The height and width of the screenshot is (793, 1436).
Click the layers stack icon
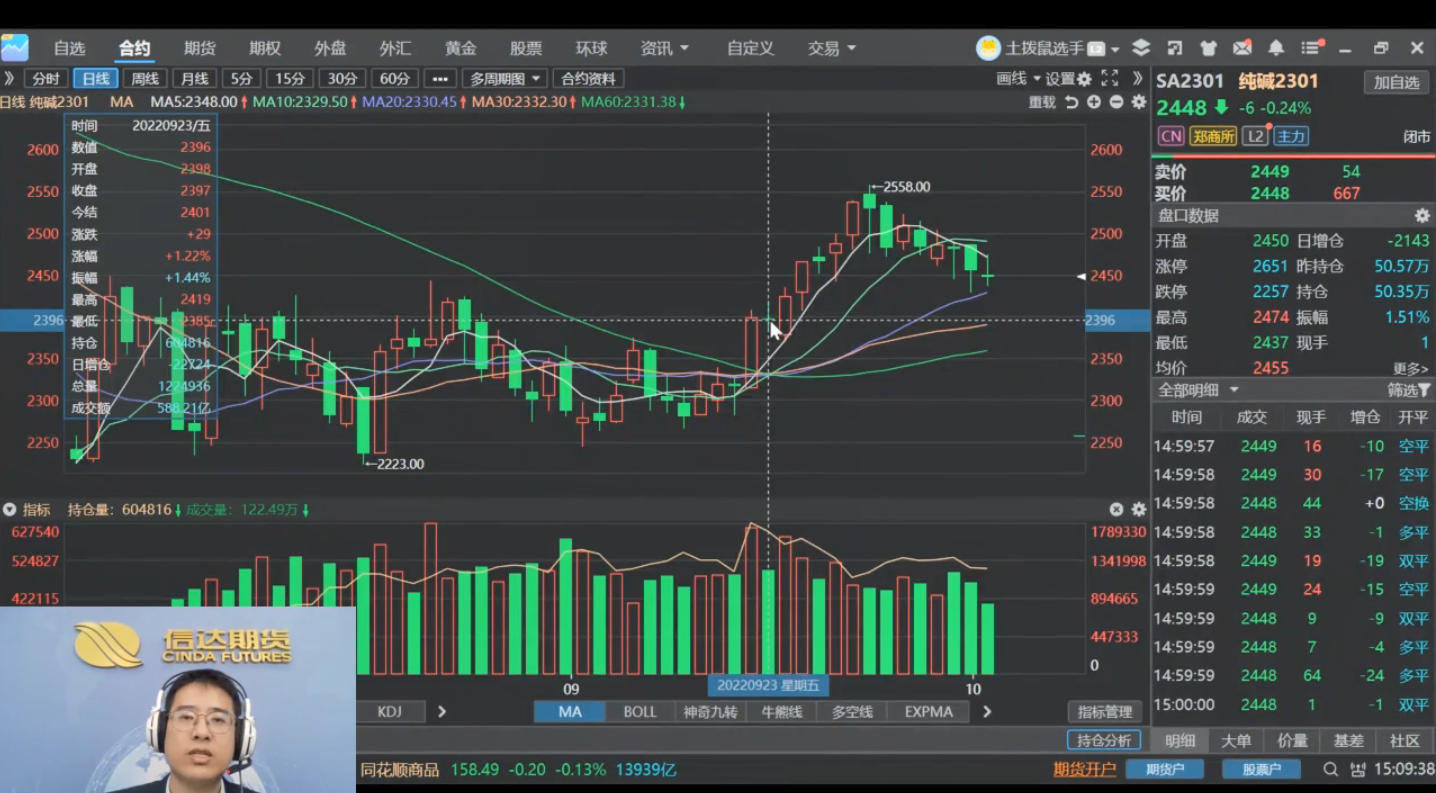tap(1141, 48)
